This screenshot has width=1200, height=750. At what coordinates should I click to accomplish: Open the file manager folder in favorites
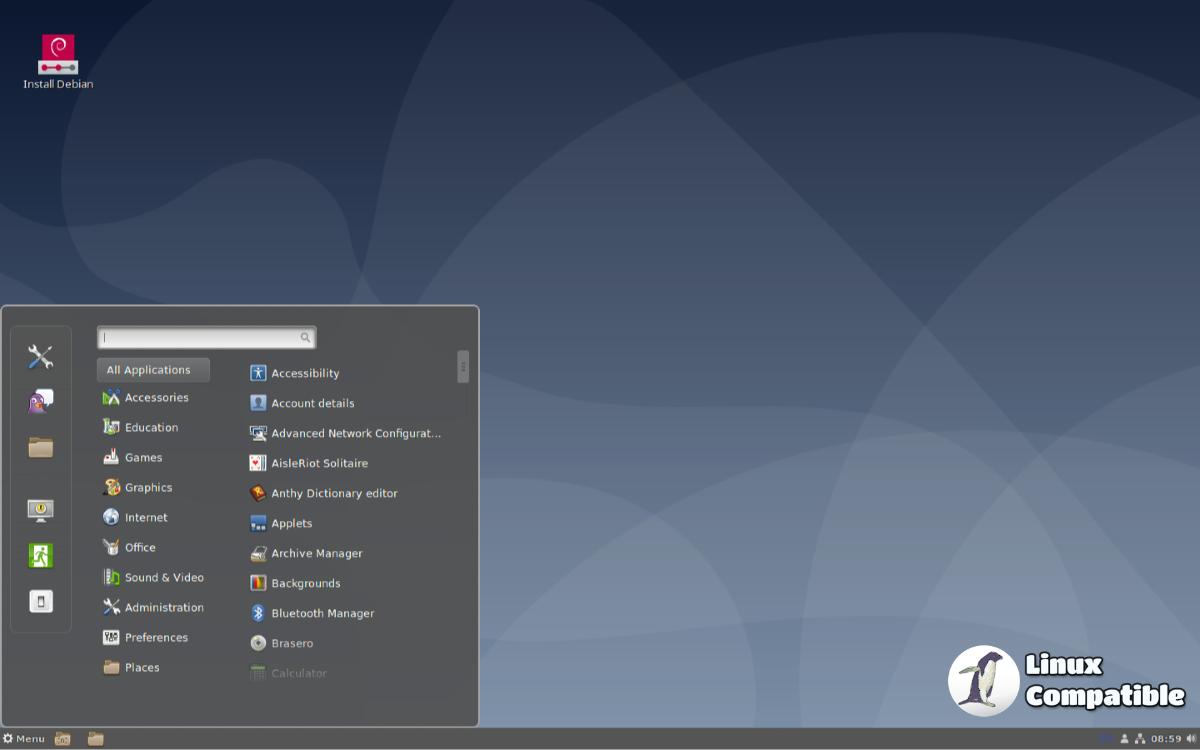click(x=40, y=447)
